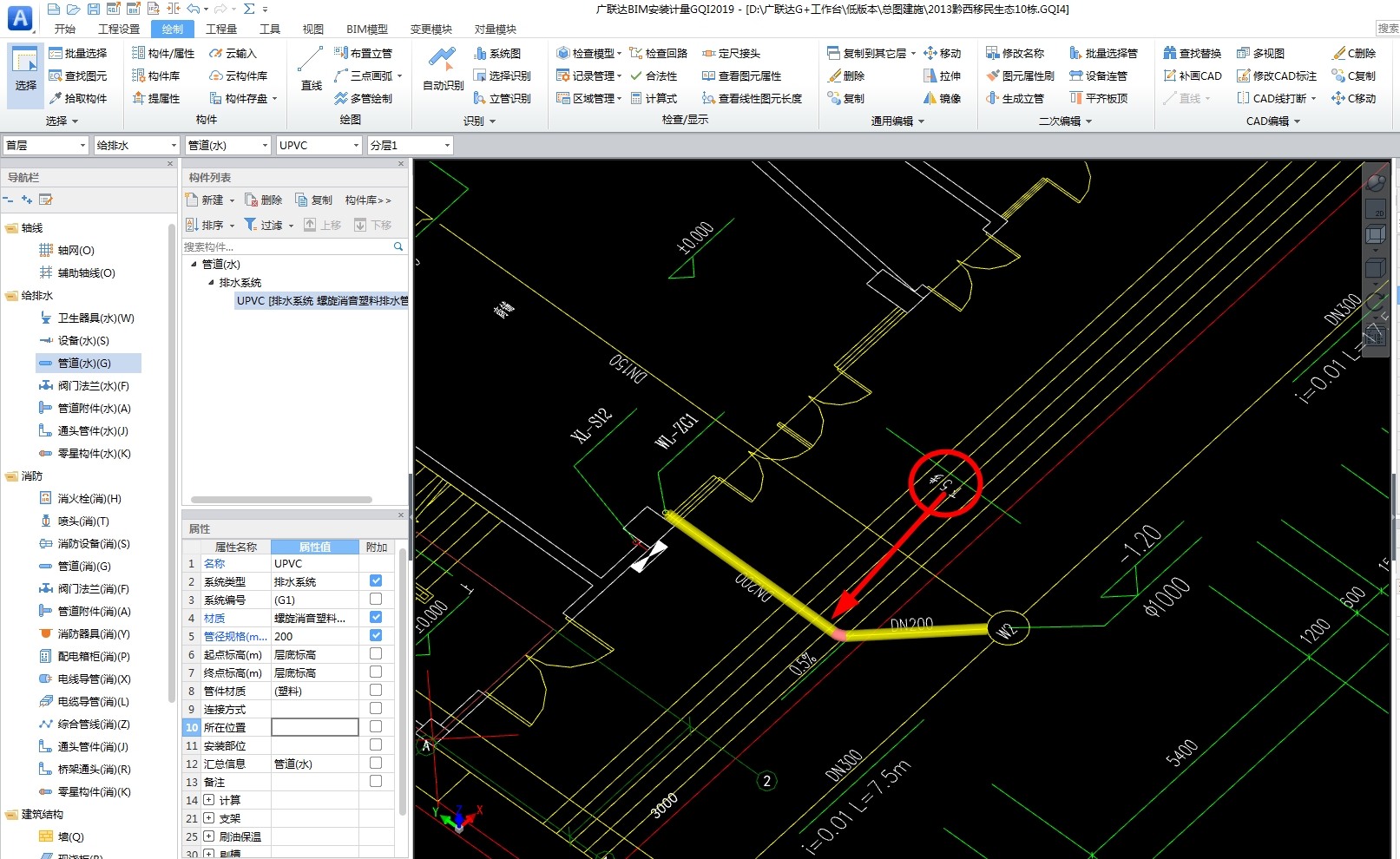Click 设备连管 tool
This screenshot has width=1400, height=859.
tap(1099, 75)
